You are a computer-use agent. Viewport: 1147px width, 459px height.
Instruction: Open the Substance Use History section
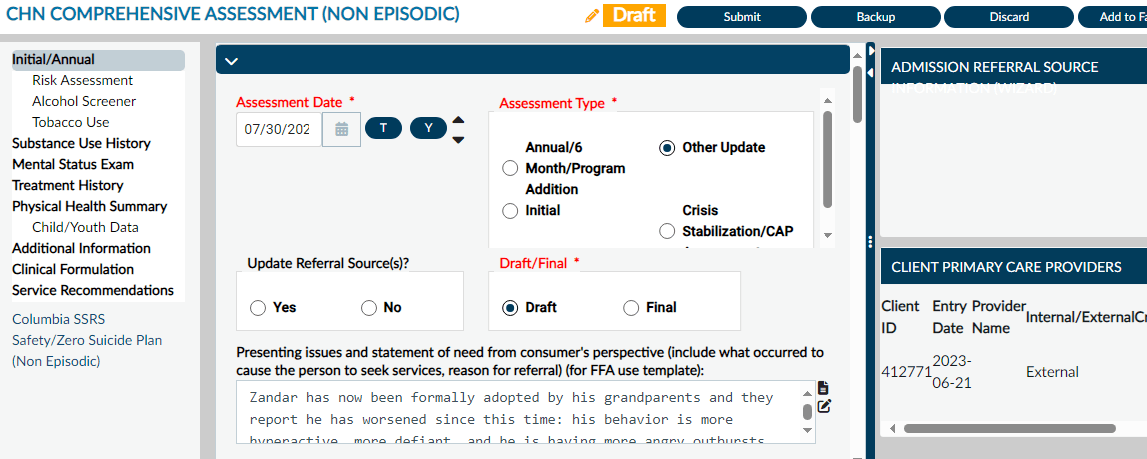point(81,143)
